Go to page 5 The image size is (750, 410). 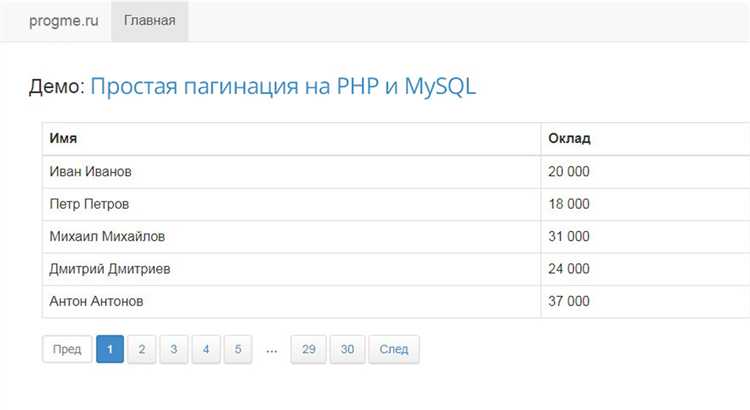point(238,349)
